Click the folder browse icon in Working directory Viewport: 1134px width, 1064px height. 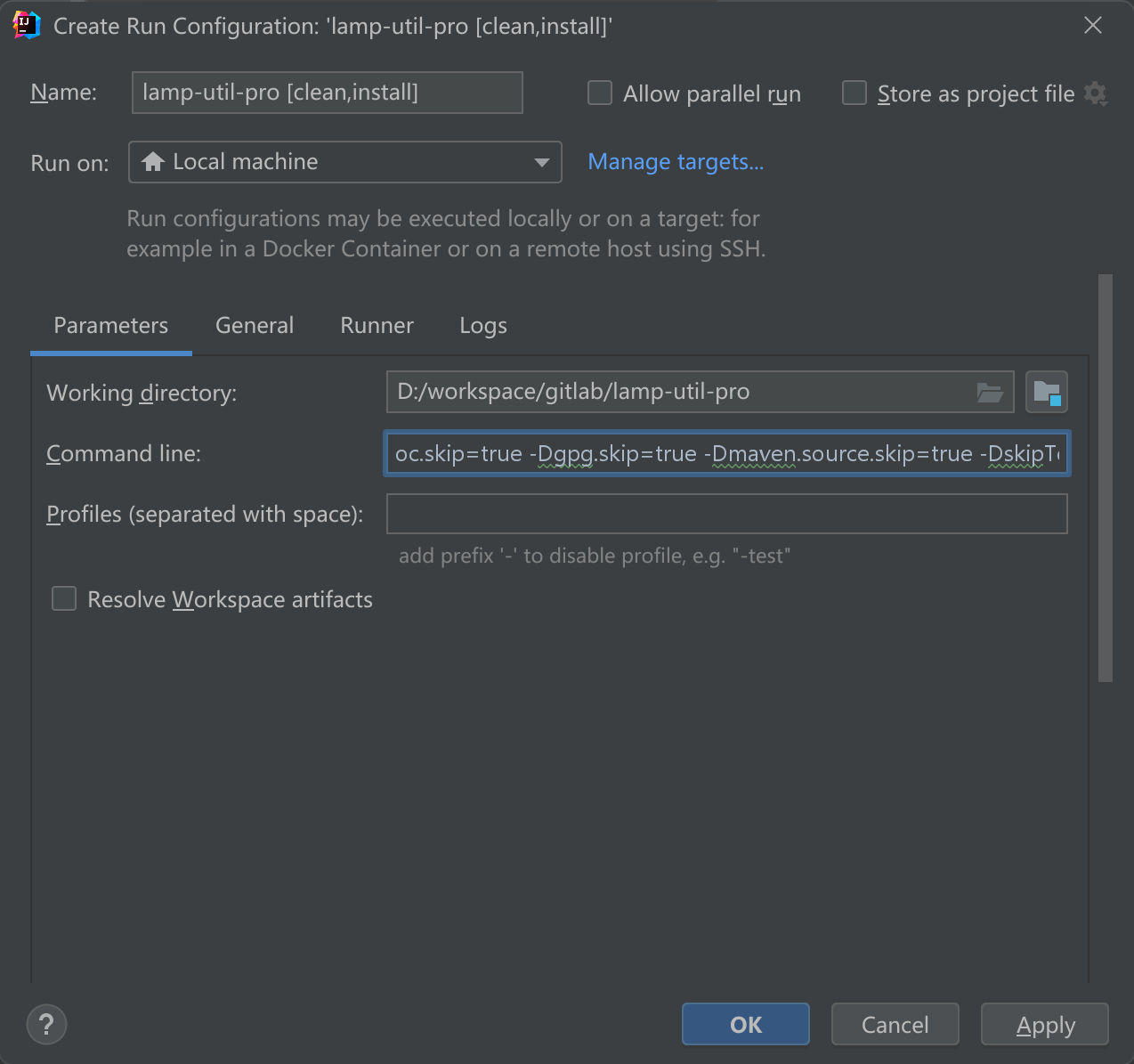coord(989,392)
